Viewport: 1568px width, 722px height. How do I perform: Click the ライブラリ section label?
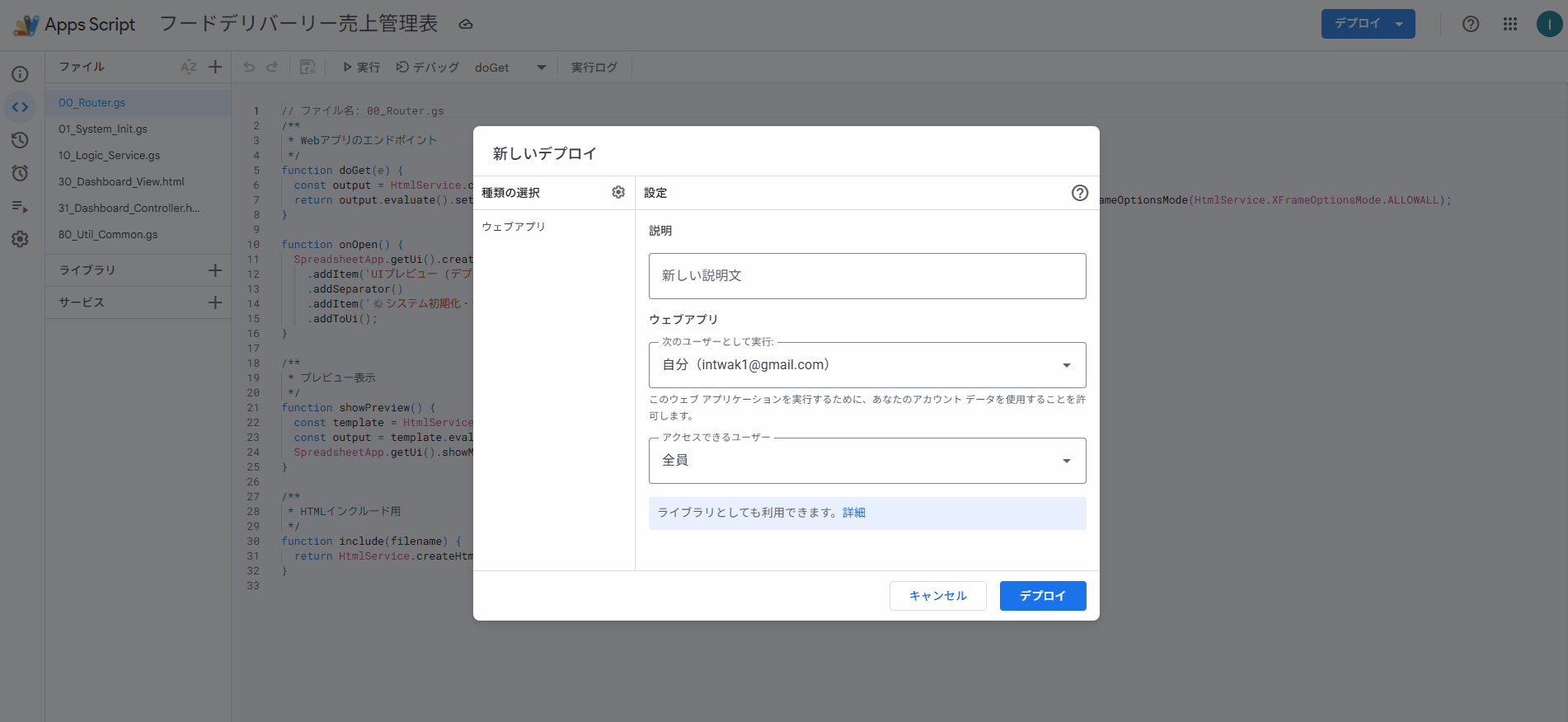[x=87, y=270]
